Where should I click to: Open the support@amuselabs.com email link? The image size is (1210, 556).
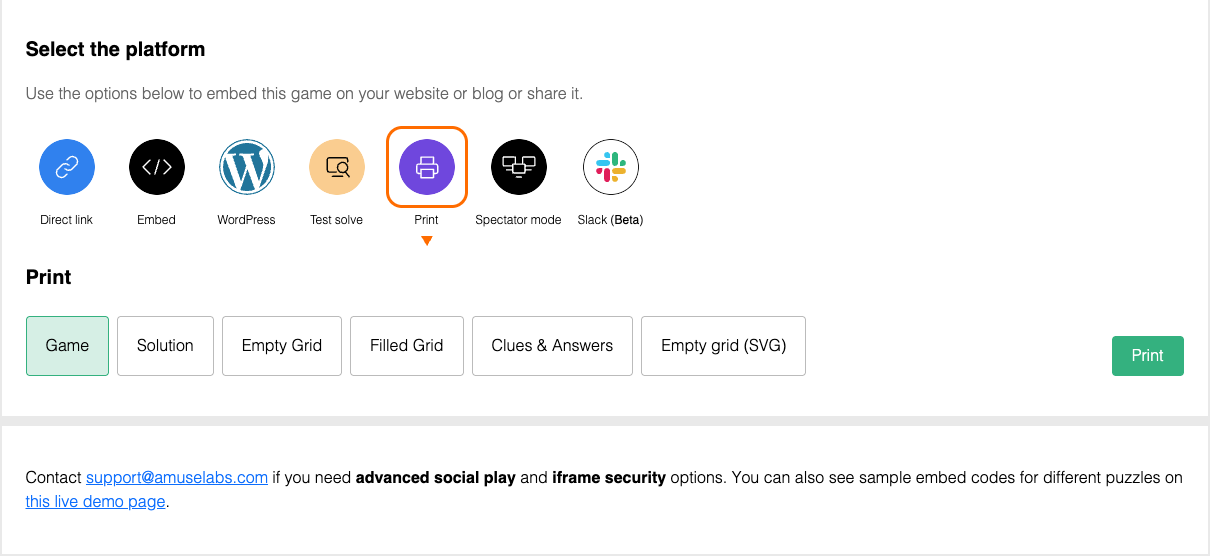point(177,478)
